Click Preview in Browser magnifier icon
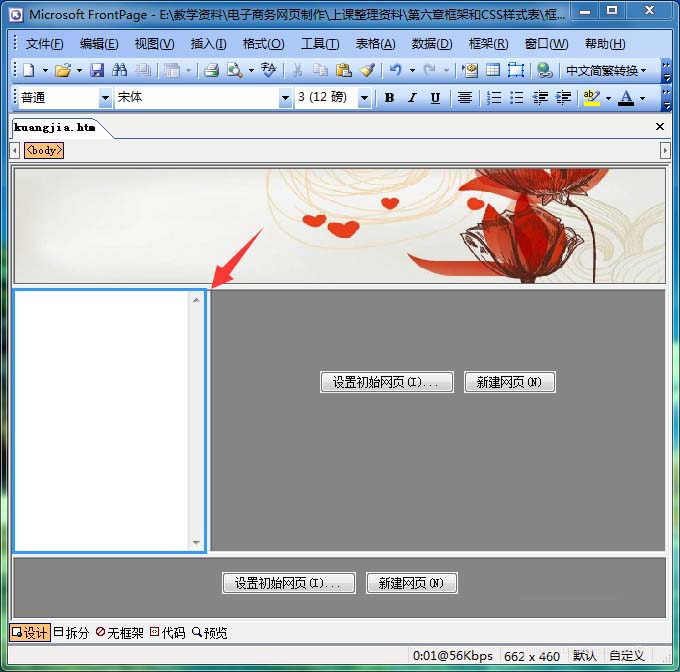Viewport: 680px width, 672px height. (x=235, y=70)
